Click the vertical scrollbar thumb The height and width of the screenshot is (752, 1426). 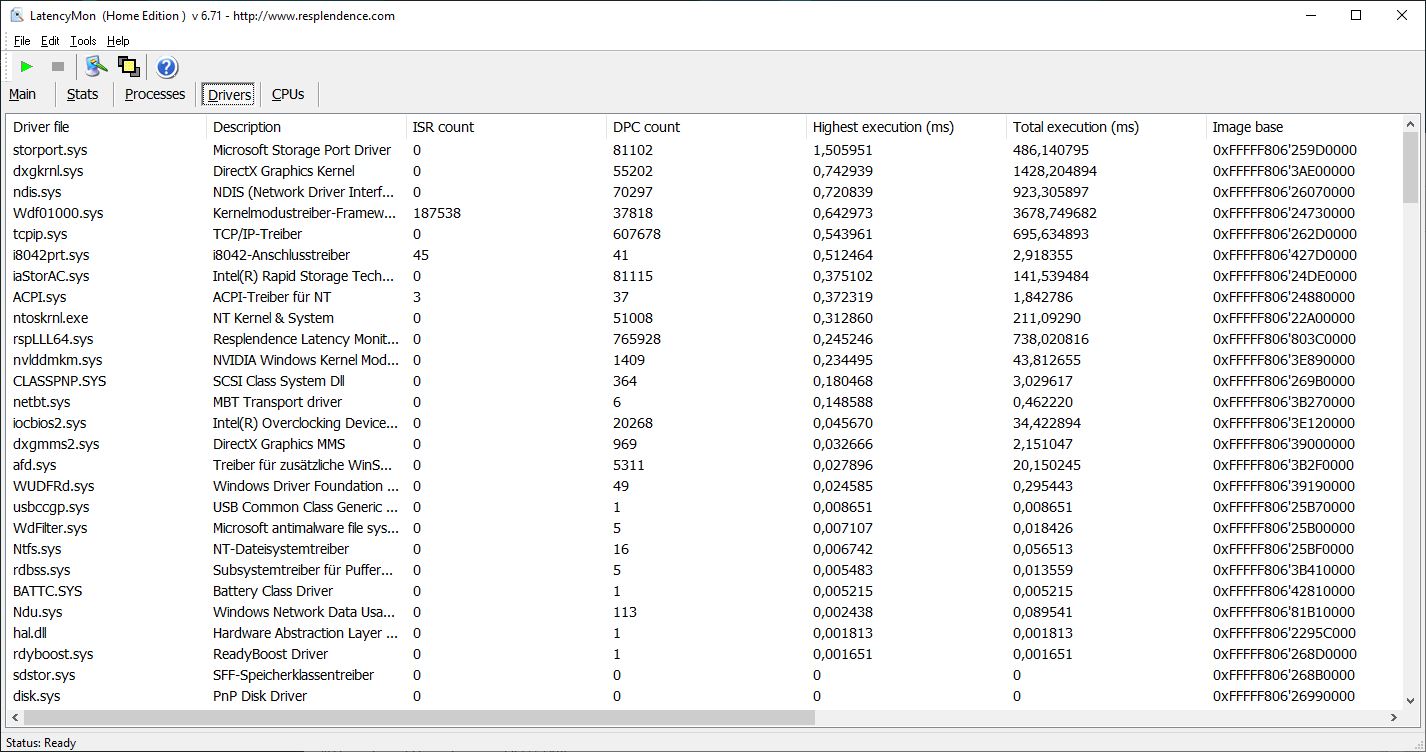[1411, 167]
